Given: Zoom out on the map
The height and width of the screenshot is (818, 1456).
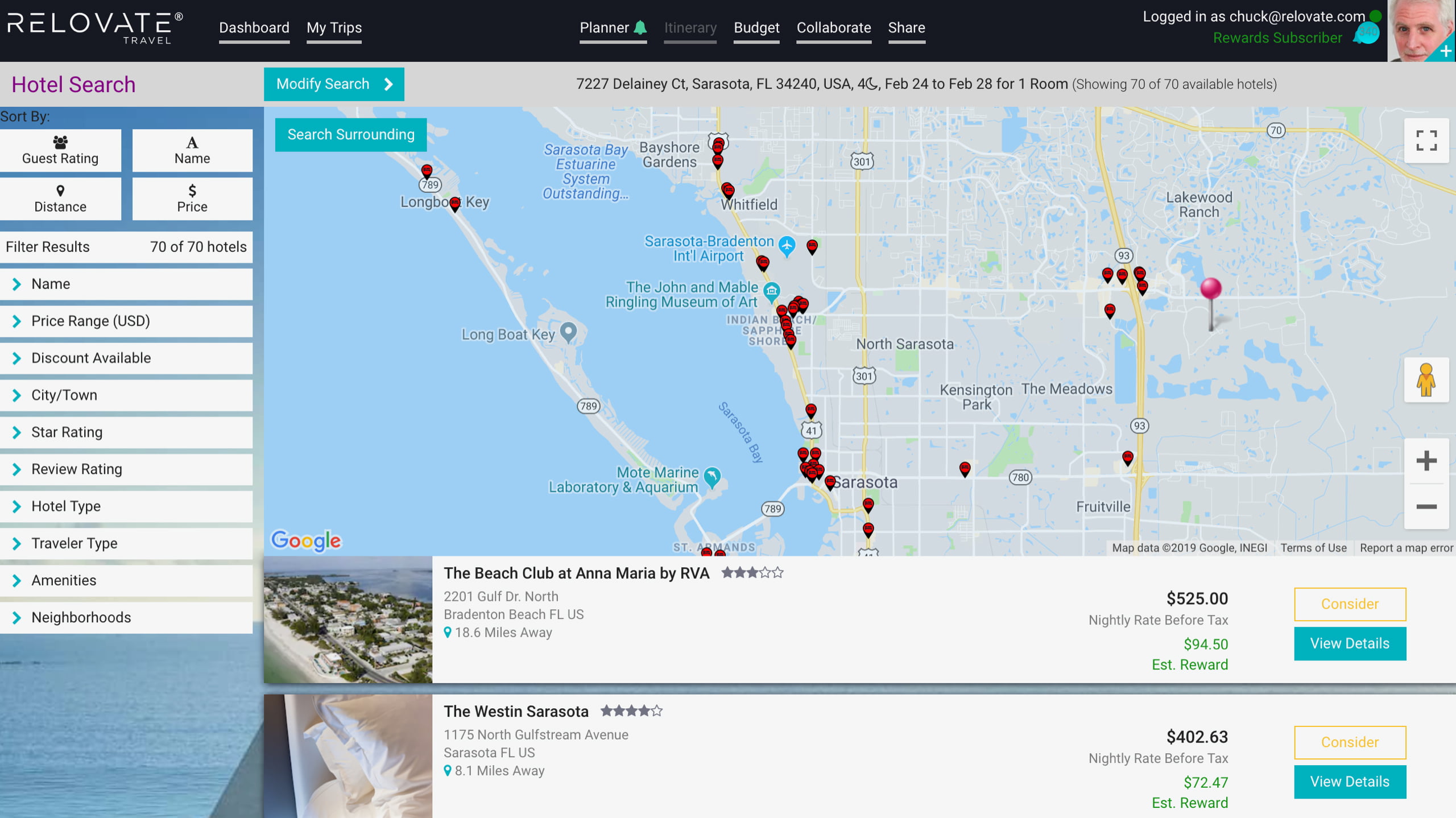Looking at the screenshot, I should (x=1426, y=506).
